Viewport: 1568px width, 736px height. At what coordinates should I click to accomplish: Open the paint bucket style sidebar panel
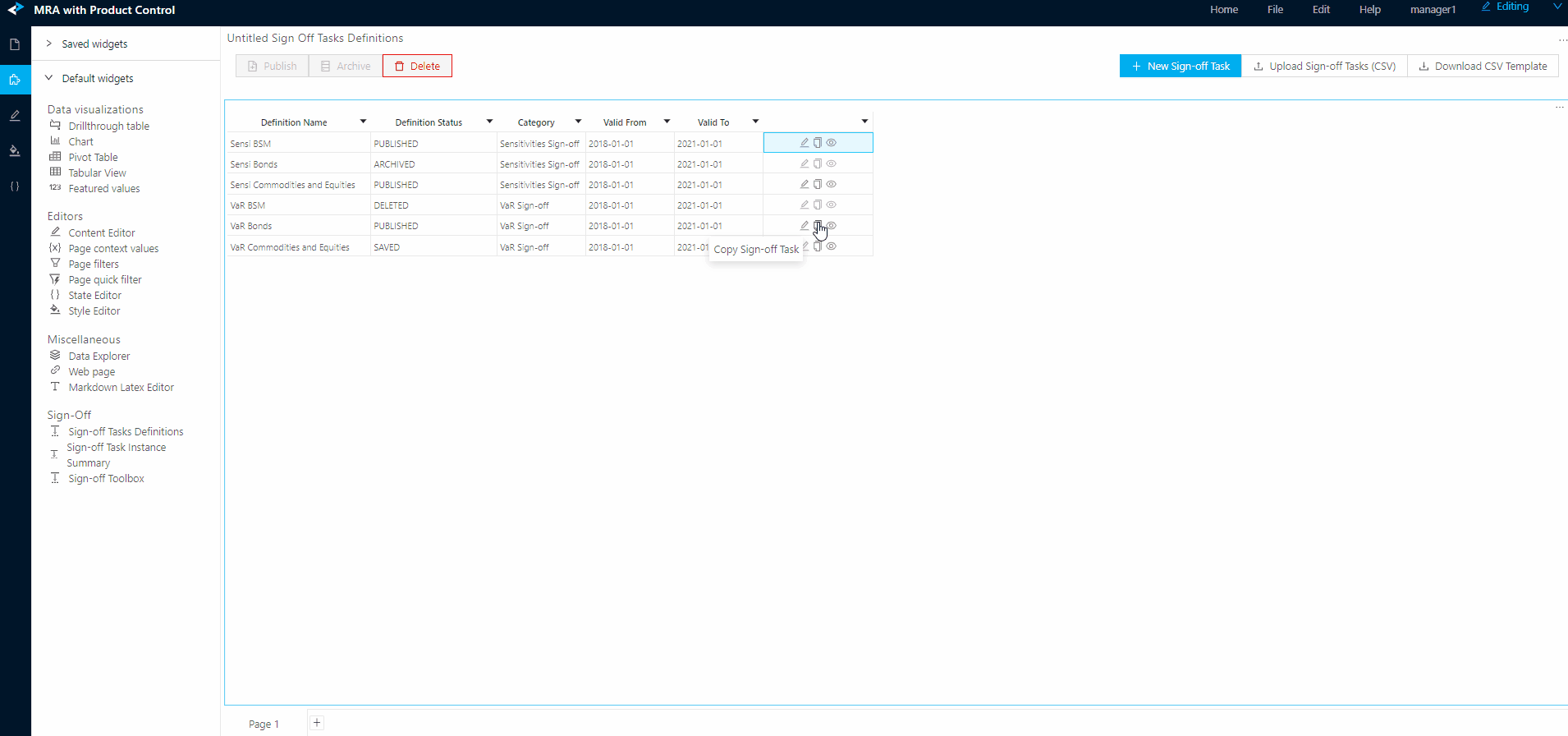[x=15, y=150]
